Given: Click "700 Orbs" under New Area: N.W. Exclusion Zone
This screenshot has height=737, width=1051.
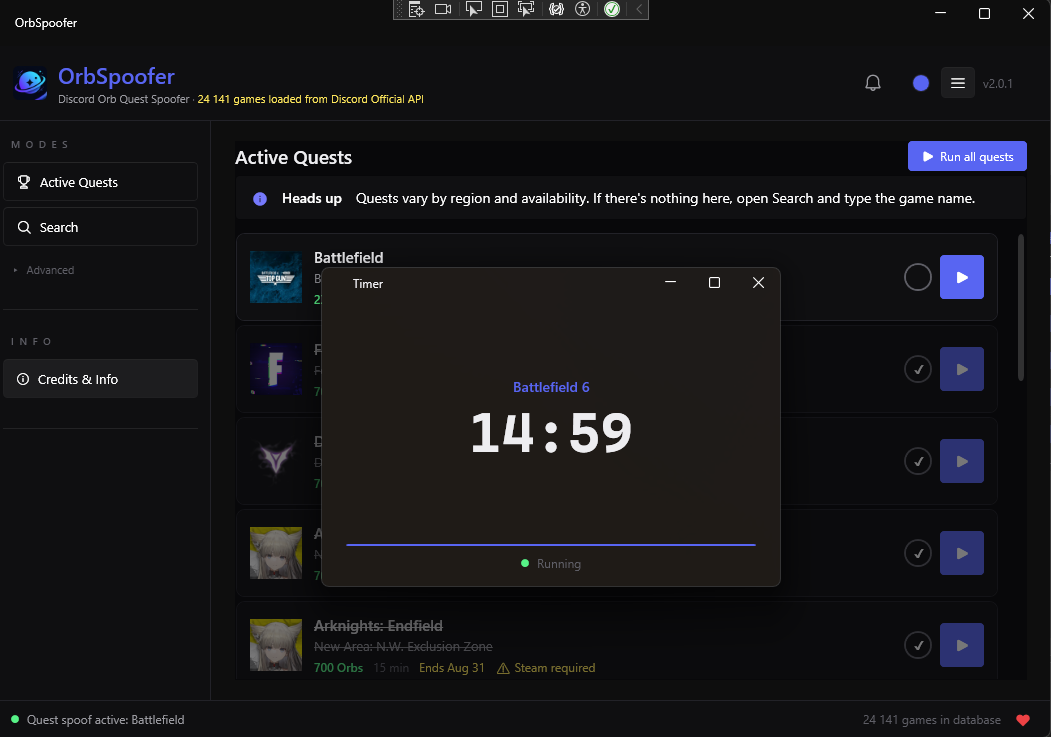Looking at the screenshot, I should coord(338,668).
